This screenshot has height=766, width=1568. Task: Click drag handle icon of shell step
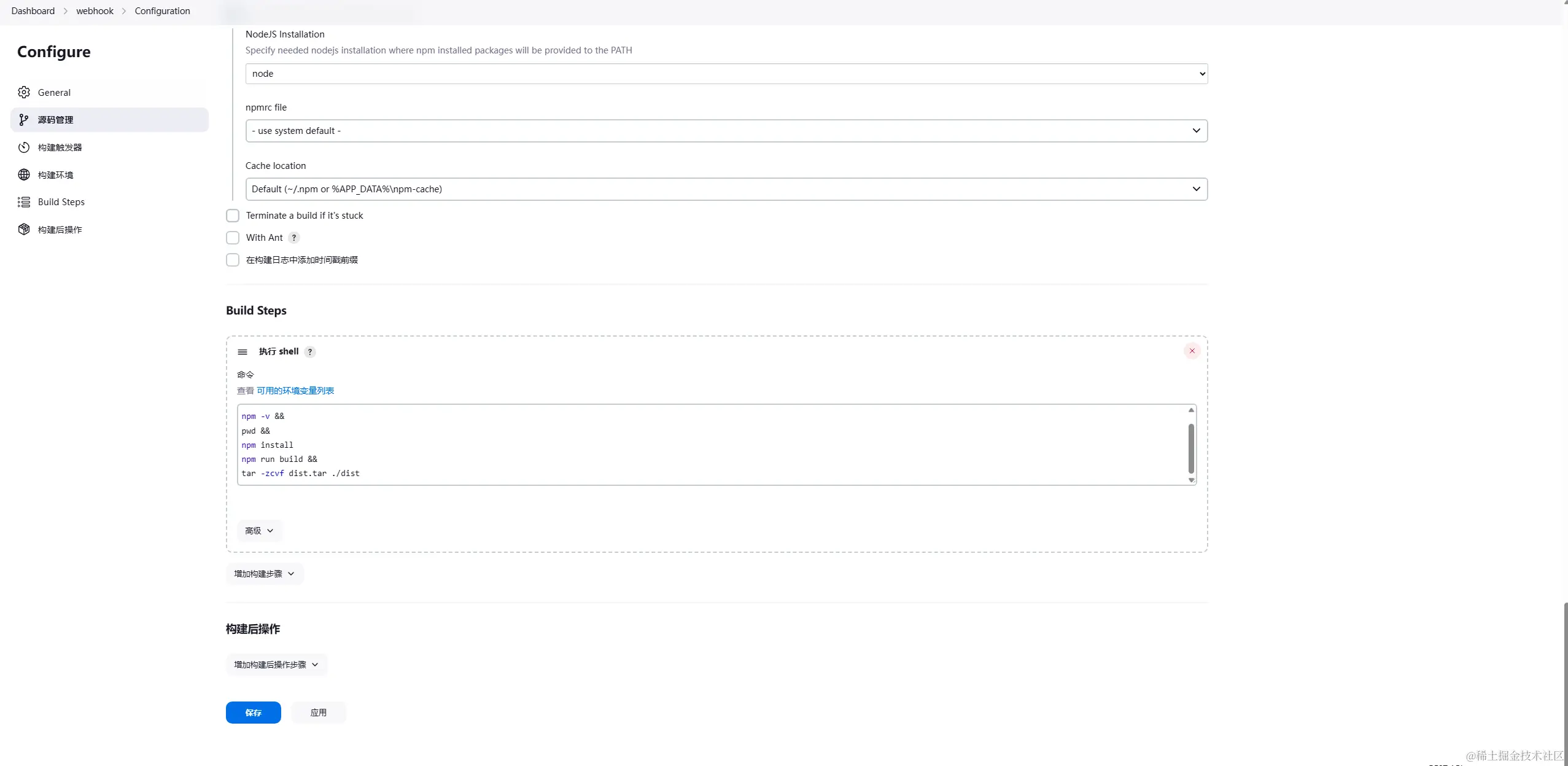(243, 352)
